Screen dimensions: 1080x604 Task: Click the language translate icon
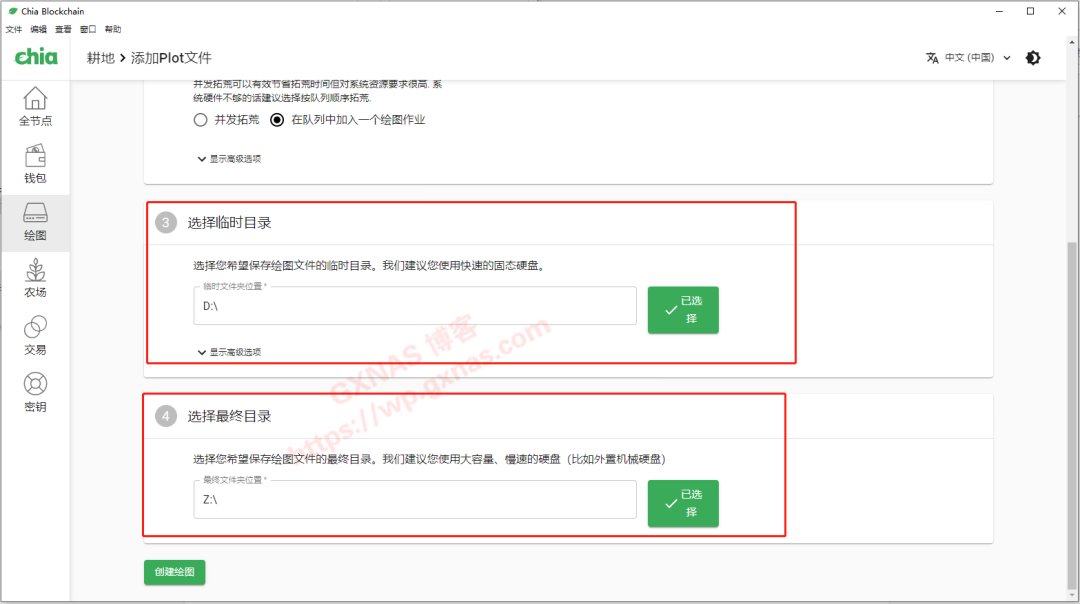tap(932, 58)
